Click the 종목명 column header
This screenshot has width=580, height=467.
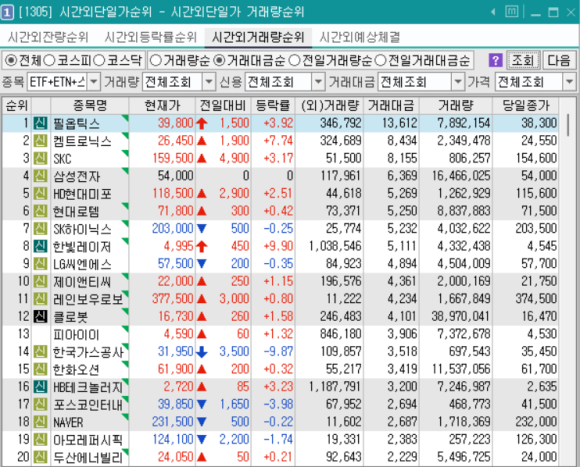coord(90,106)
